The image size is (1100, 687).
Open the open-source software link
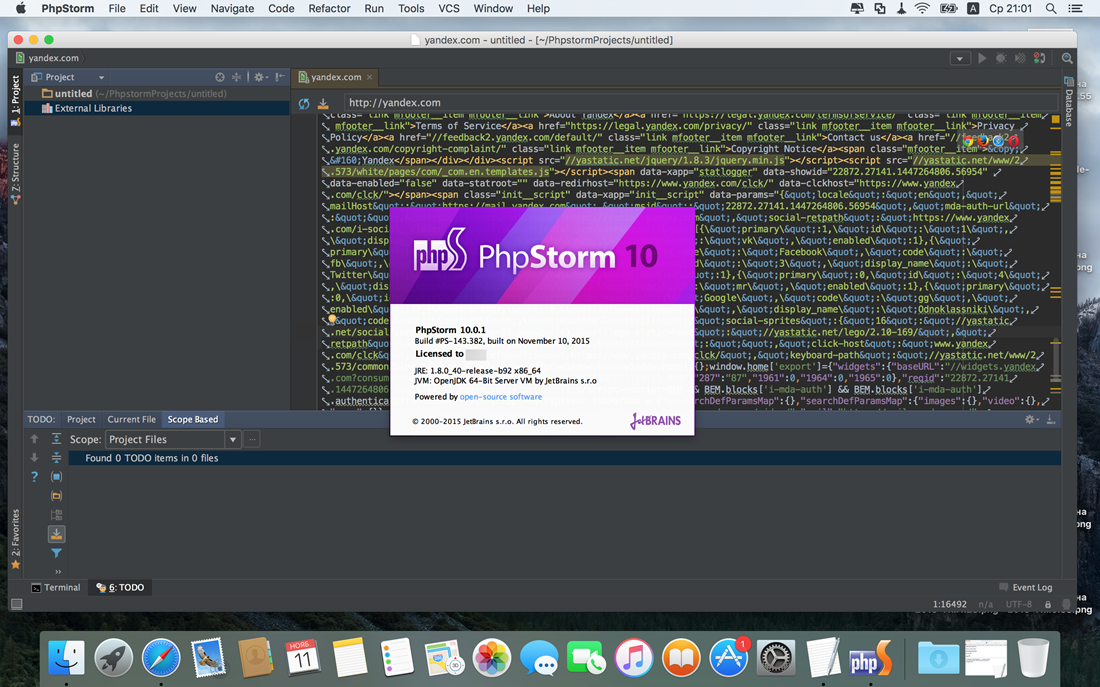tap(501, 396)
